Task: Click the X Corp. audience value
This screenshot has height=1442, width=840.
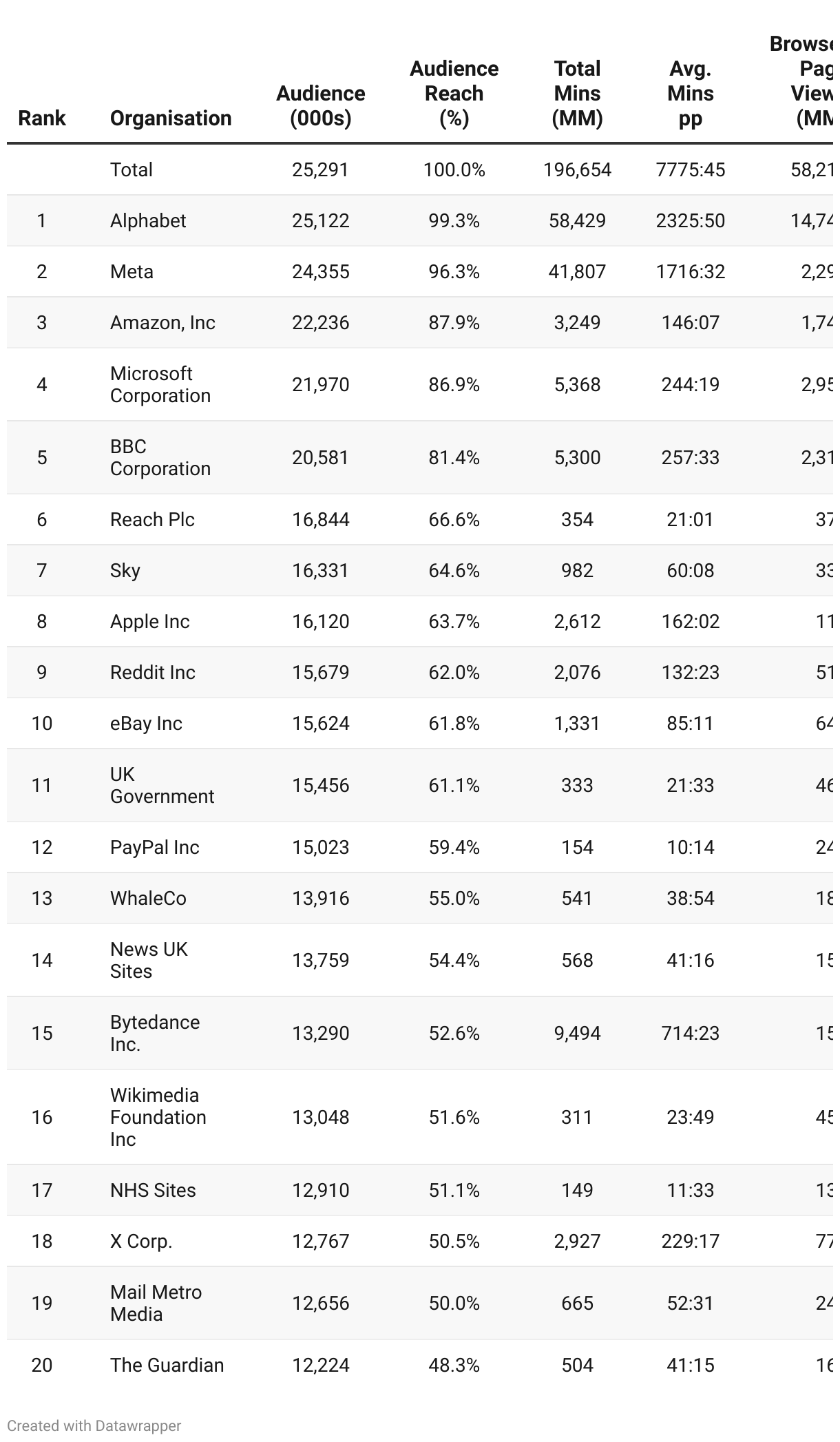Action: 320,1241
